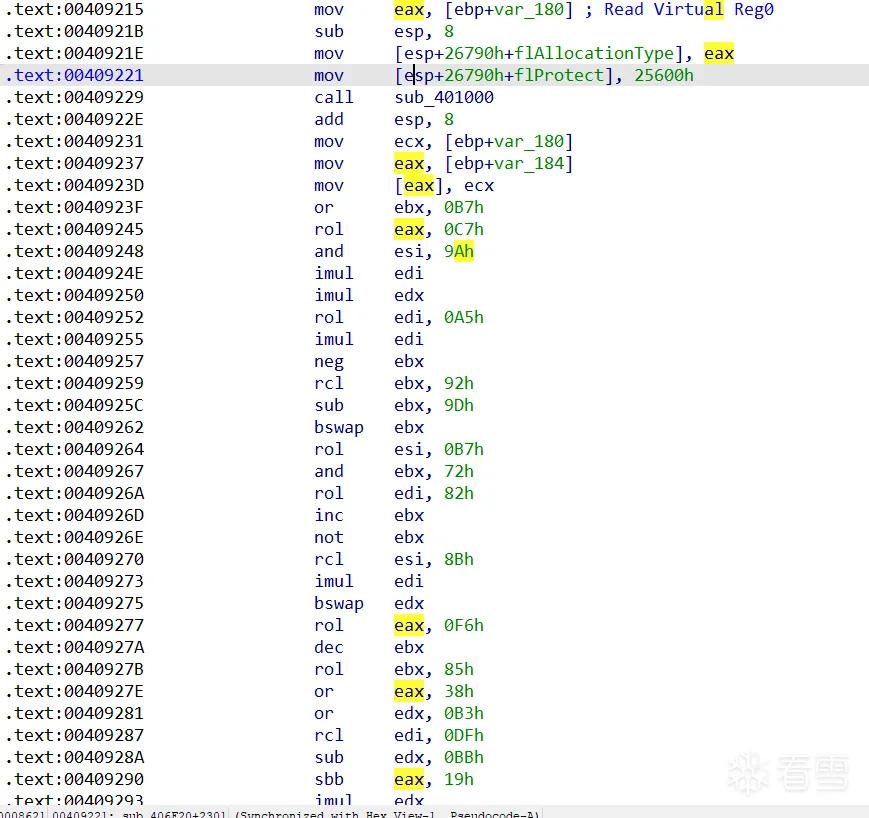Image resolution: width=869 pixels, height=818 pixels.
Task: Click the value 0B3h
Action: [x=464, y=713]
